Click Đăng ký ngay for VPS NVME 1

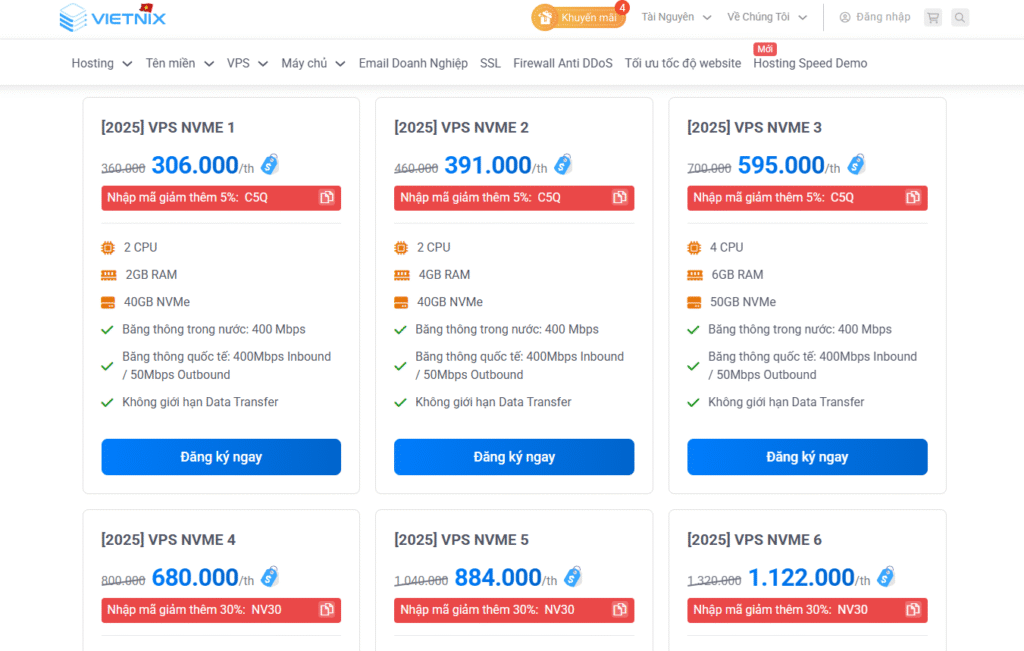pos(221,457)
